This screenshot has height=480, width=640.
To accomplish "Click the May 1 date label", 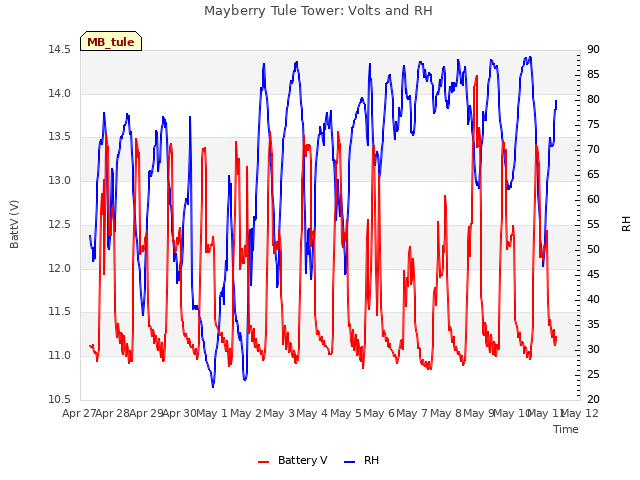I will click(211, 413).
